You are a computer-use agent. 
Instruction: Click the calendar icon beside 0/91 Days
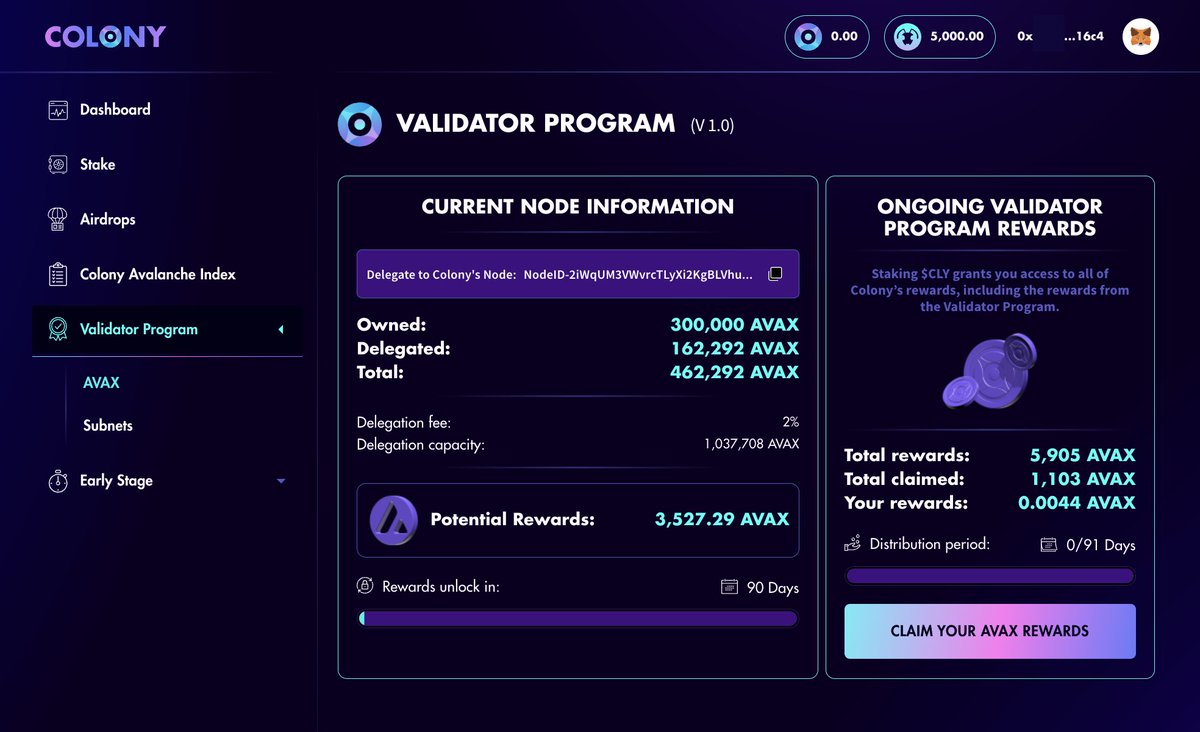pyautogui.click(x=1048, y=545)
